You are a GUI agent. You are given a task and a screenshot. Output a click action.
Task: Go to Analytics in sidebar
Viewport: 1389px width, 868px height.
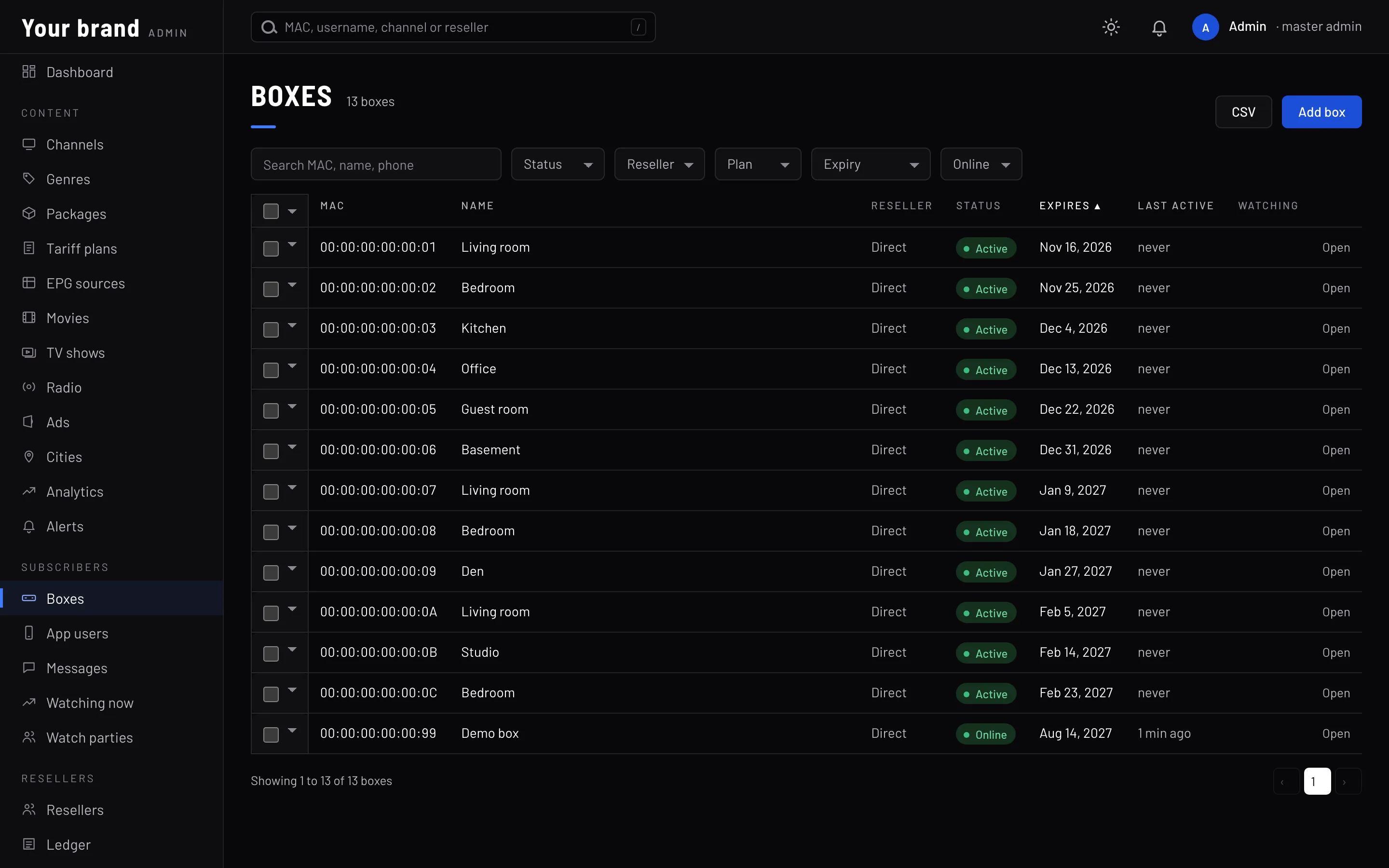[111, 491]
